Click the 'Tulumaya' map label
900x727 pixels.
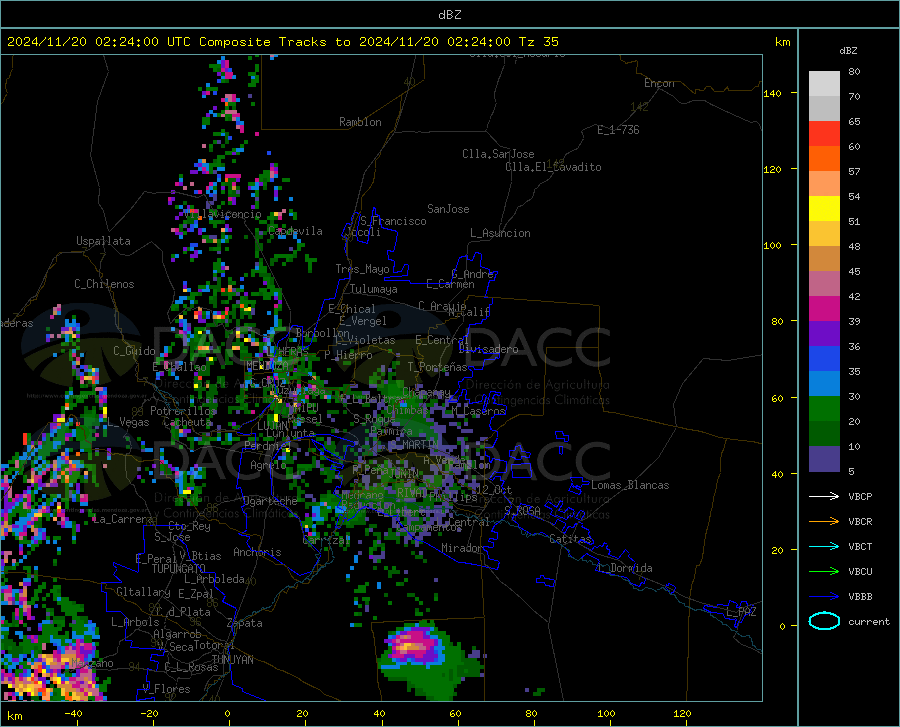(374, 289)
